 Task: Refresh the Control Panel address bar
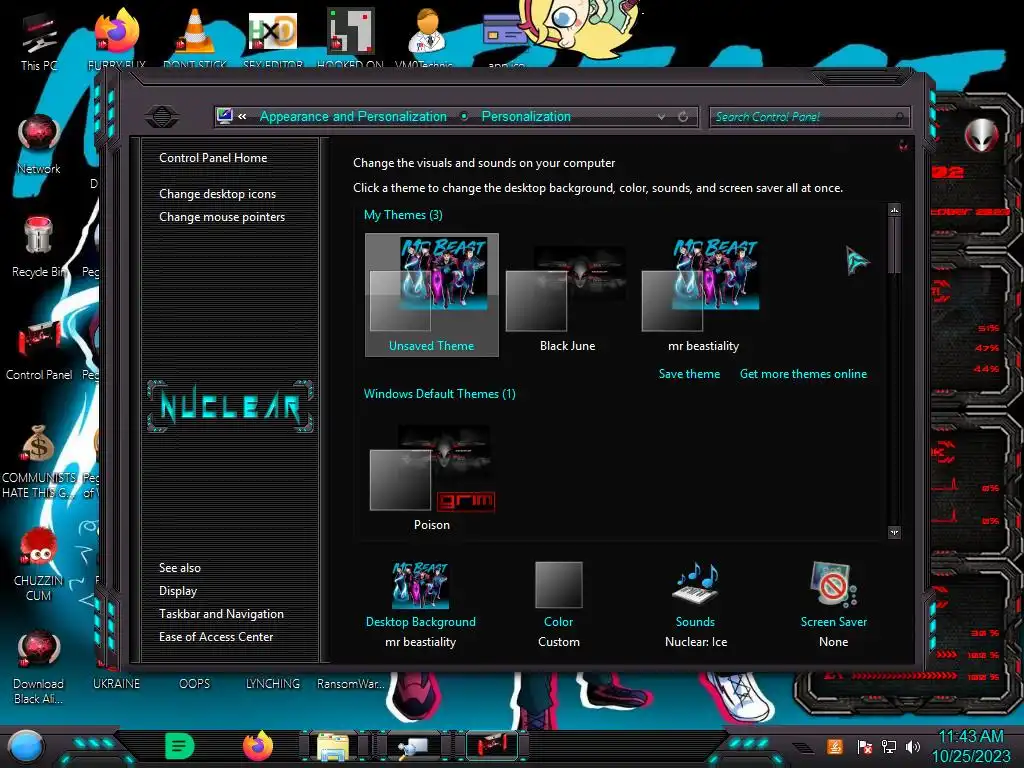(683, 117)
